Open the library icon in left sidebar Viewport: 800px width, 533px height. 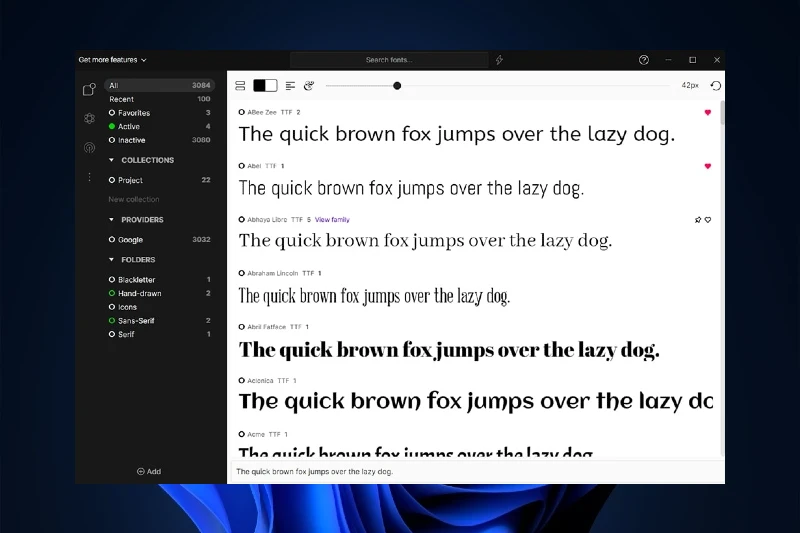coord(89,90)
